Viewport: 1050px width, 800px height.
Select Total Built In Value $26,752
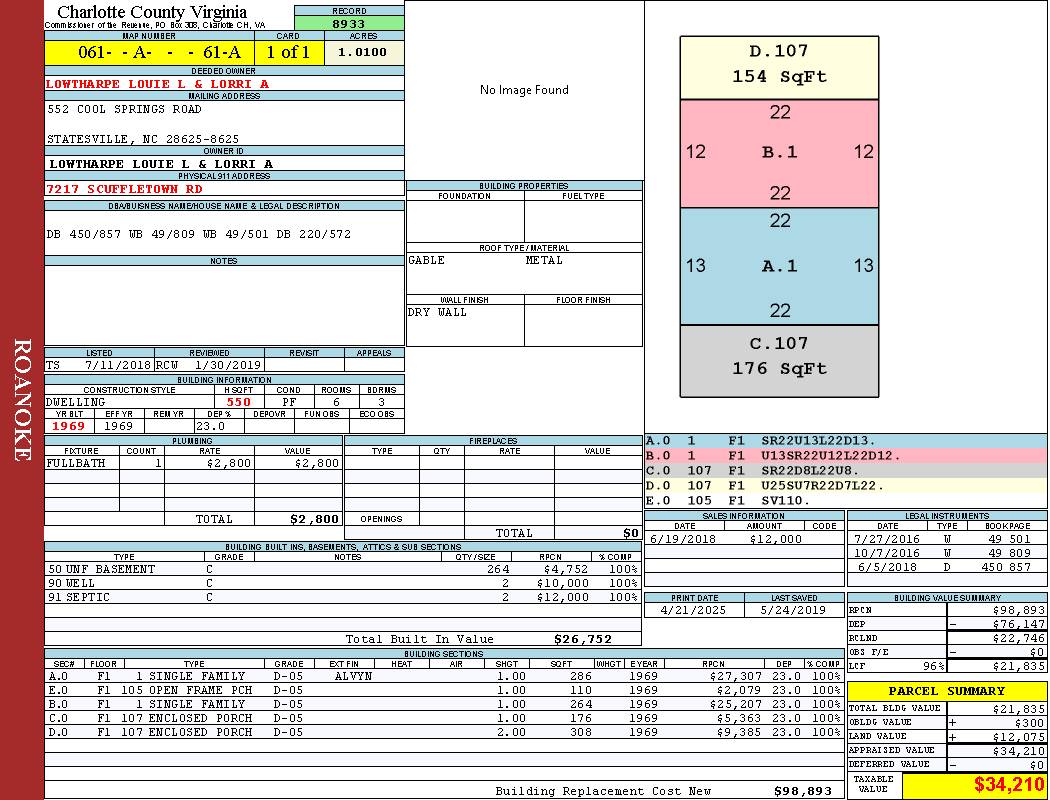pyautogui.click(x=583, y=639)
